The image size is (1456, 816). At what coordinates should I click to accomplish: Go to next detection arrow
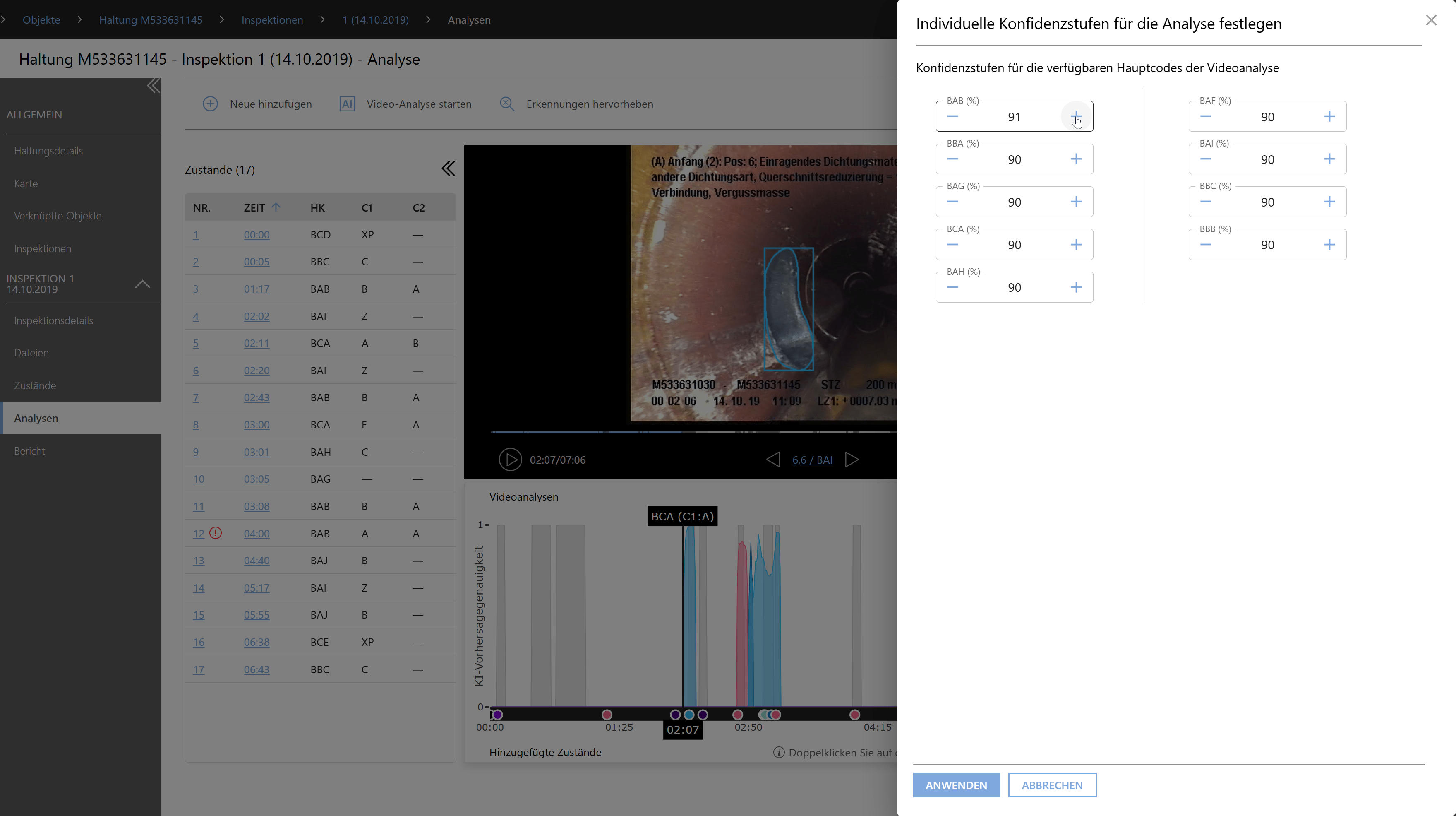point(852,459)
